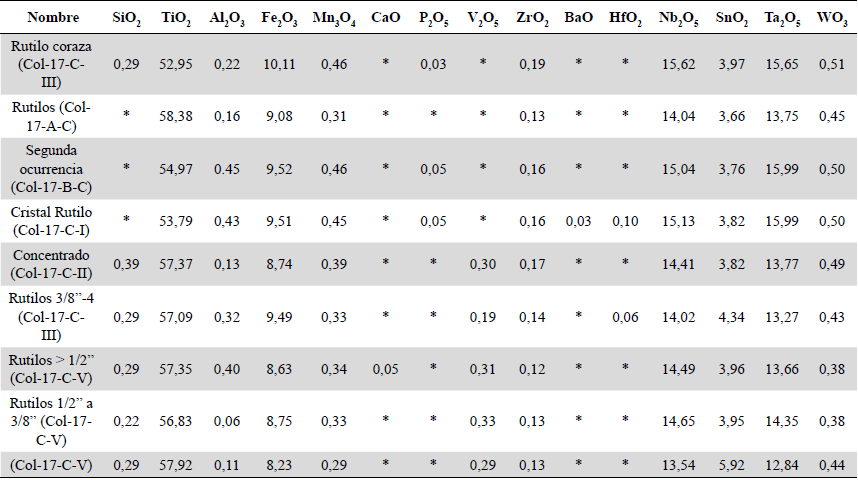Screen dimensions: 858x480
Task: Select the Concentrado (Col-17-C-II) row label
Action: coord(49,264)
